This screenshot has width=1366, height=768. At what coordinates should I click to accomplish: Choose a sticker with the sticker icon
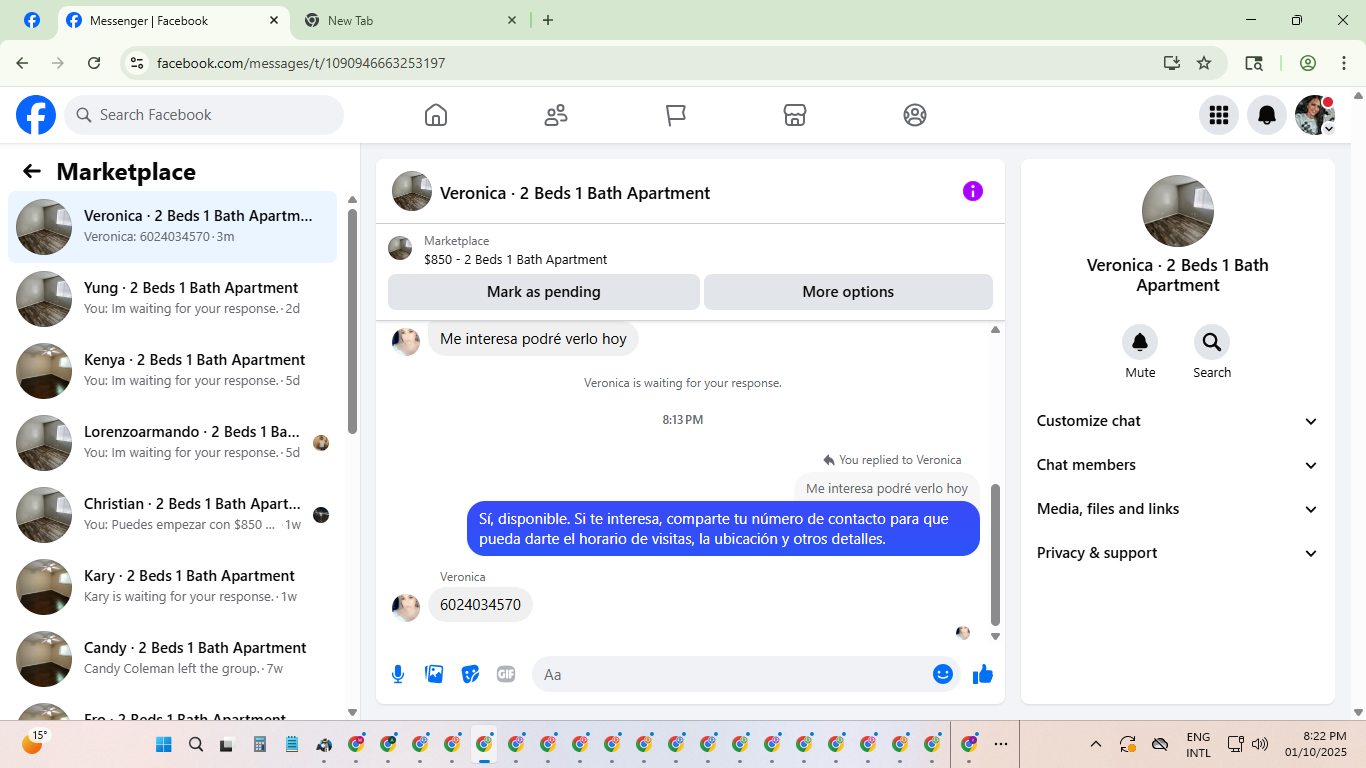click(x=470, y=674)
